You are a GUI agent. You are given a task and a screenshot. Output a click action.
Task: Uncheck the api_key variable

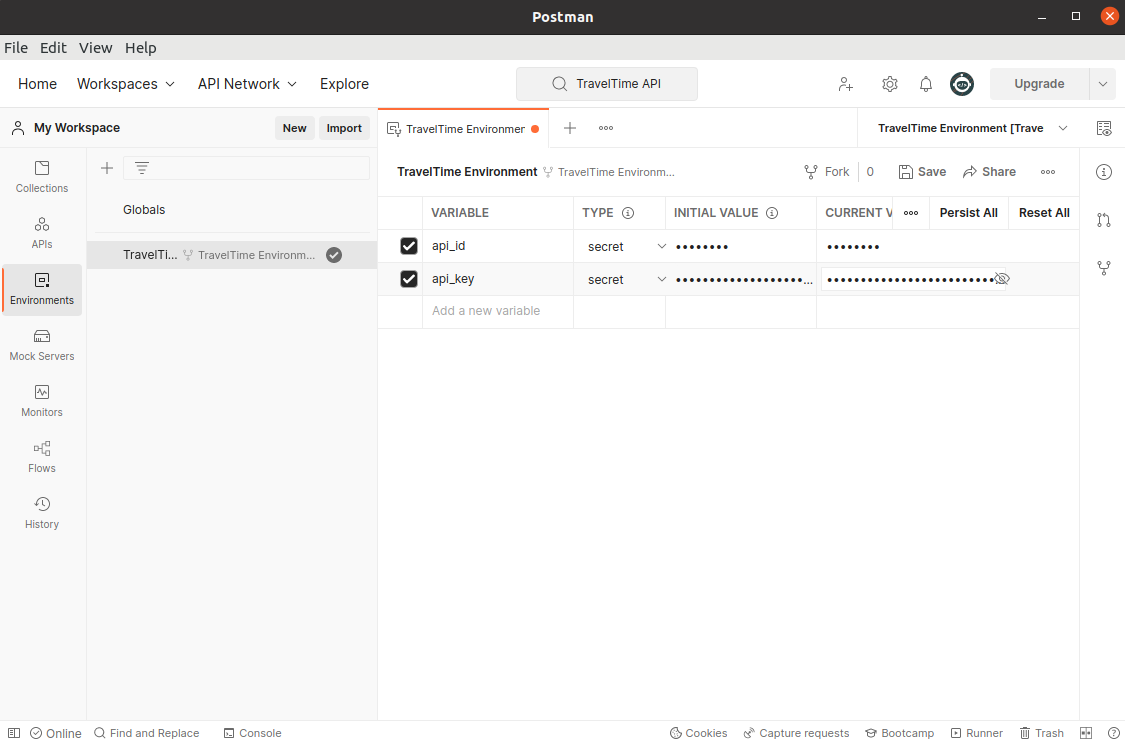pos(408,279)
